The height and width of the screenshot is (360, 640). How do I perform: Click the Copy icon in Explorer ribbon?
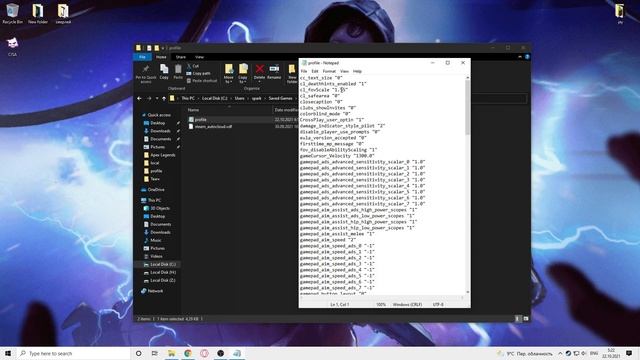click(x=164, y=72)
